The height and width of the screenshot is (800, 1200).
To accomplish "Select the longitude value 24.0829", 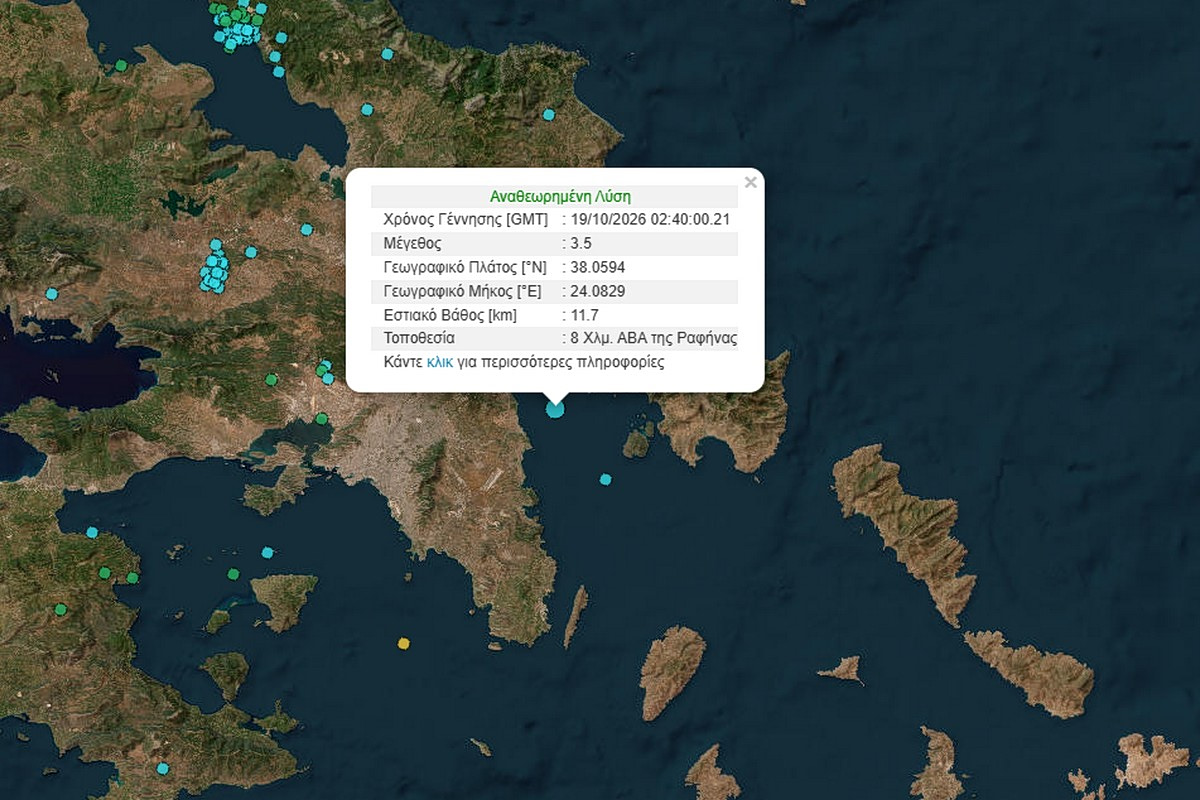I will (598, 291).
